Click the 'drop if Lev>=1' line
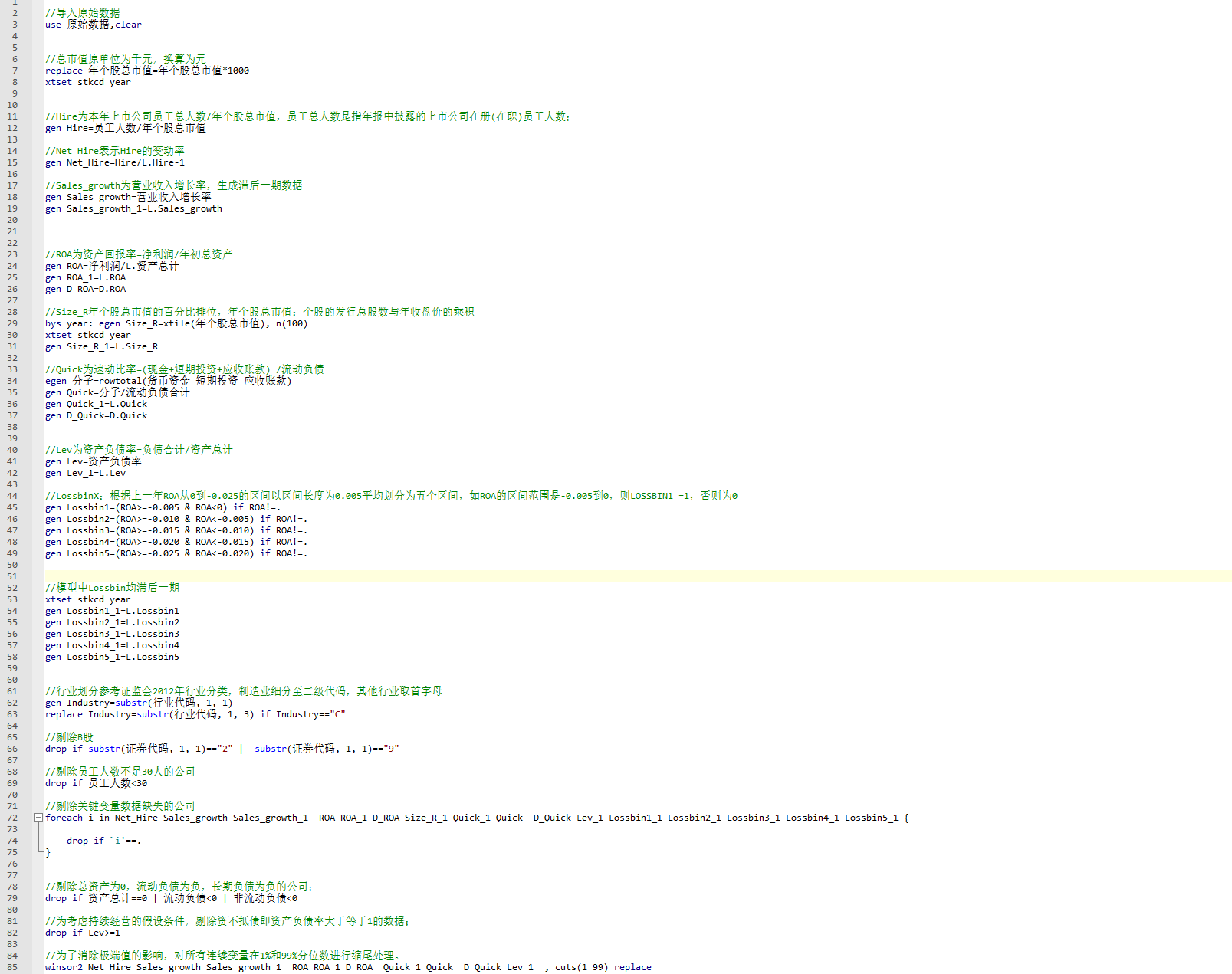Image resolution: width=1232 pixels, height=974 pixels. click(82, 933)
